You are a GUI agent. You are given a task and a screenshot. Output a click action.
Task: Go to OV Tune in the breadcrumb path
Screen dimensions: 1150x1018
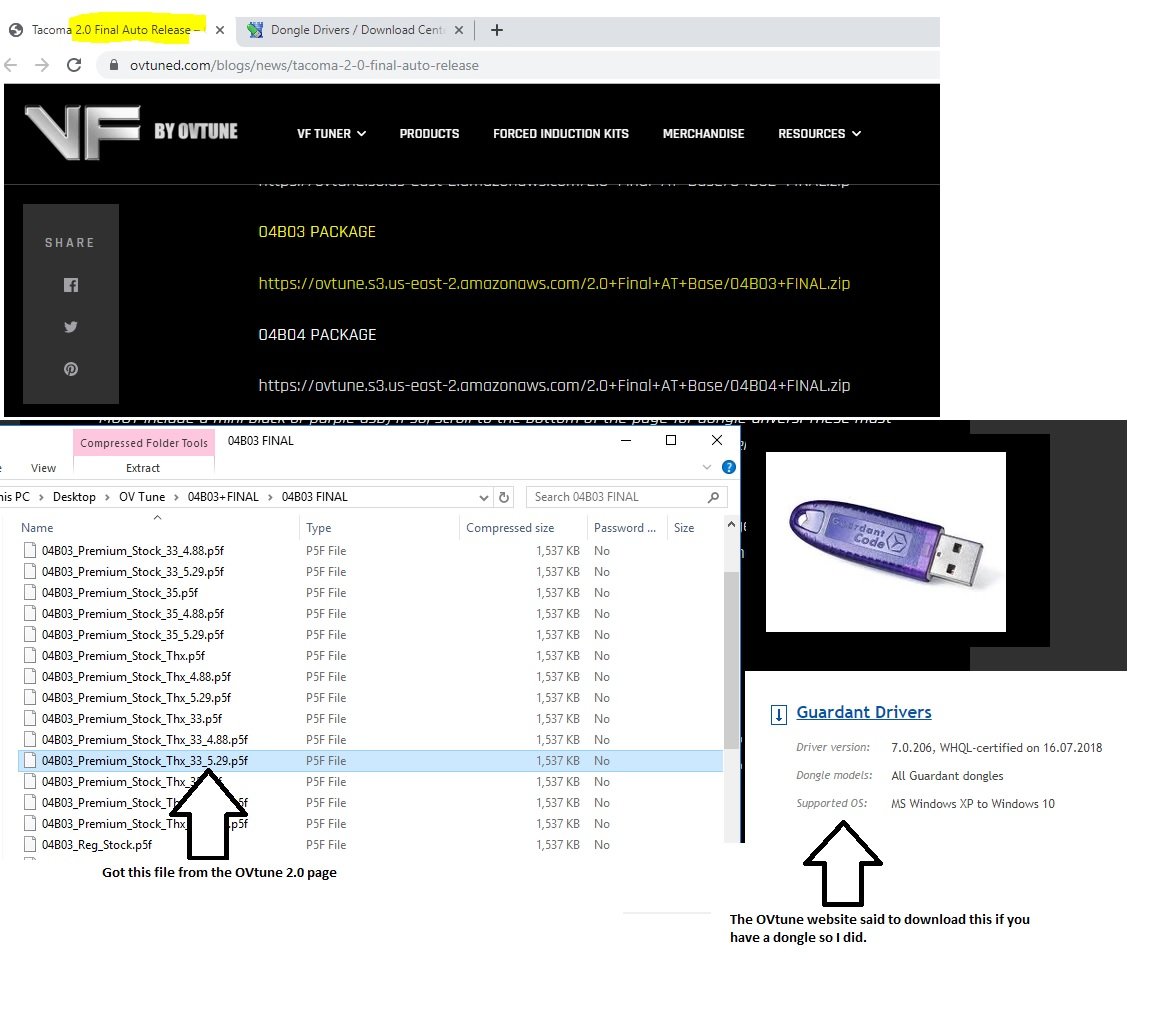(x=142, y=497)
